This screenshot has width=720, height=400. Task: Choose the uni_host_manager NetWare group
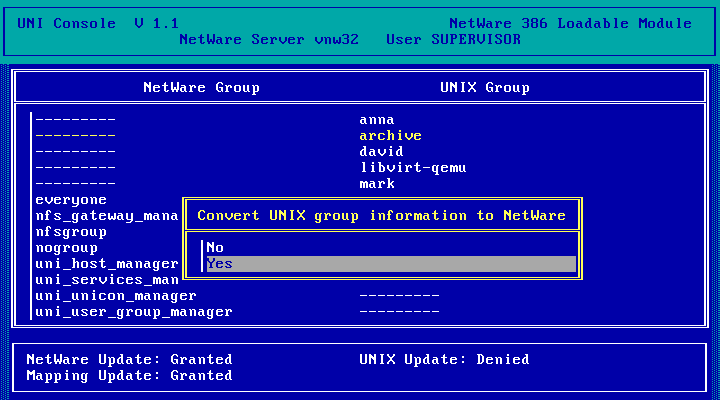[107, 264]
